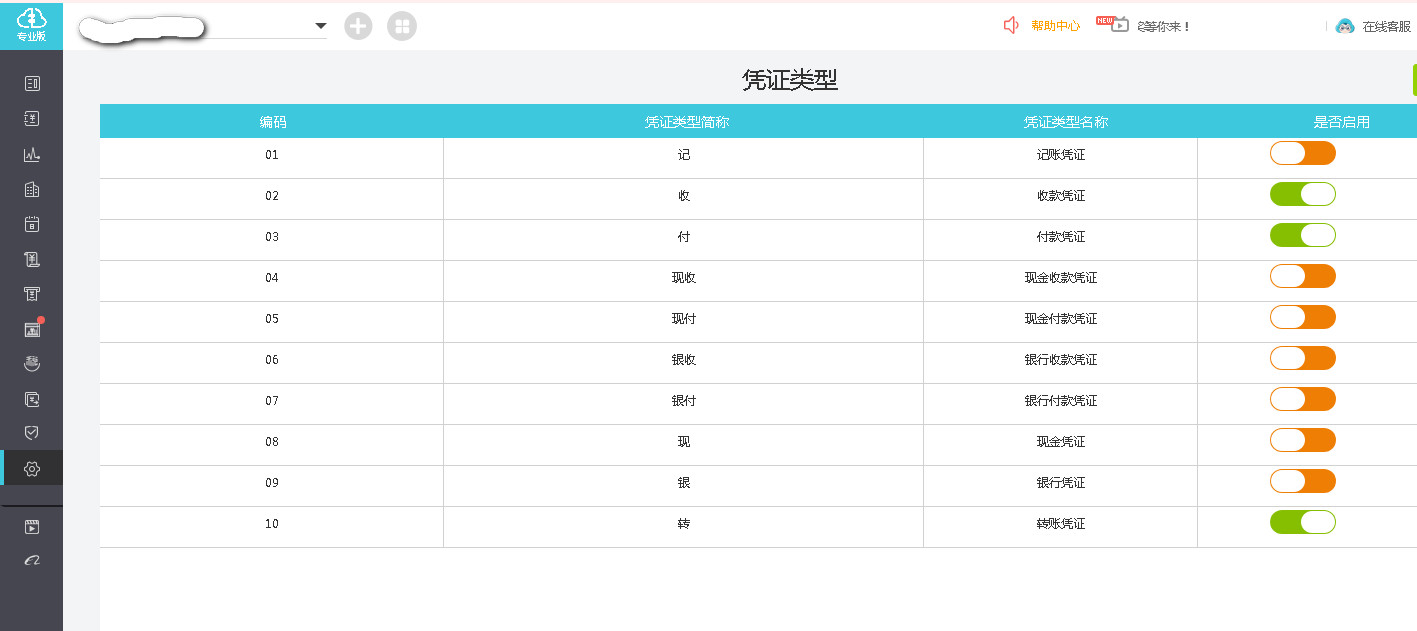Click the 等你来 NEW video link

coord(1163,27)
